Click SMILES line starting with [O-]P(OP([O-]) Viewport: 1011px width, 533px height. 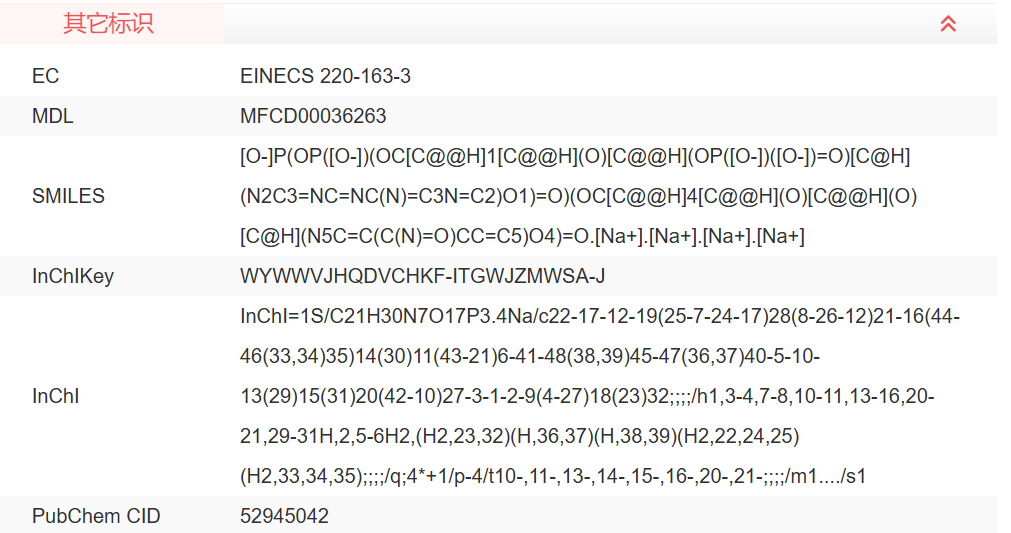click(575, 157)
